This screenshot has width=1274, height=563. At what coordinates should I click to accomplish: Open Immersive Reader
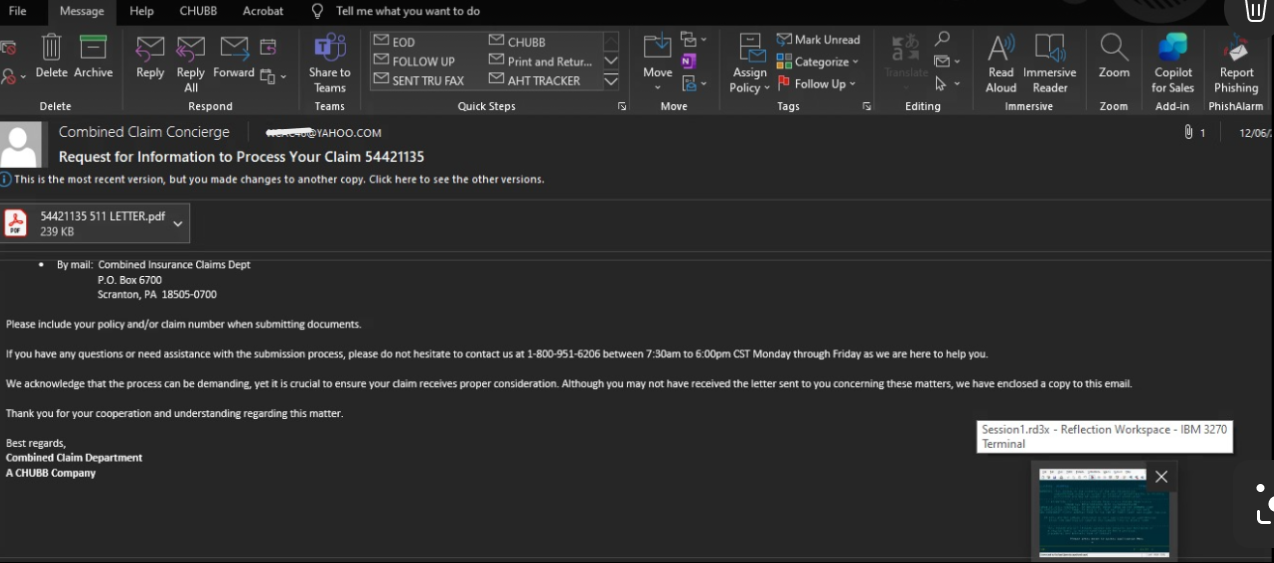click(x=1050, y=63)
